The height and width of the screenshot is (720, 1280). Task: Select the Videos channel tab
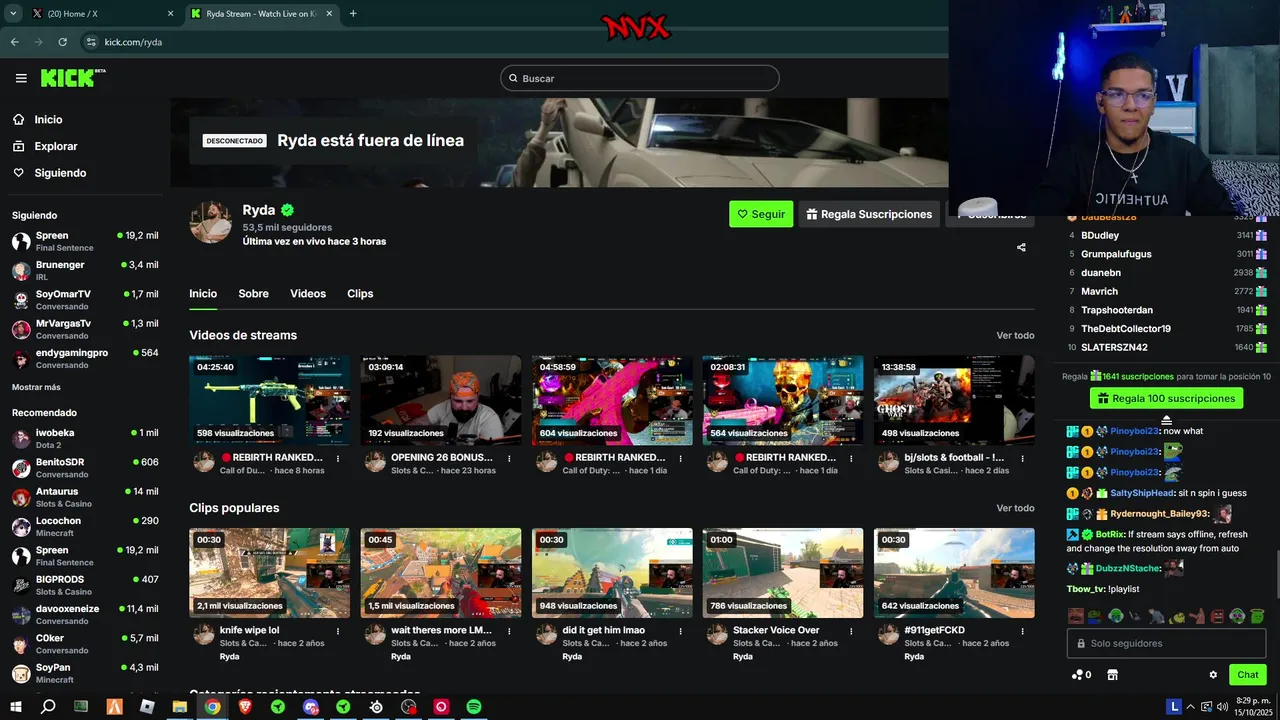tap(308, 294)
